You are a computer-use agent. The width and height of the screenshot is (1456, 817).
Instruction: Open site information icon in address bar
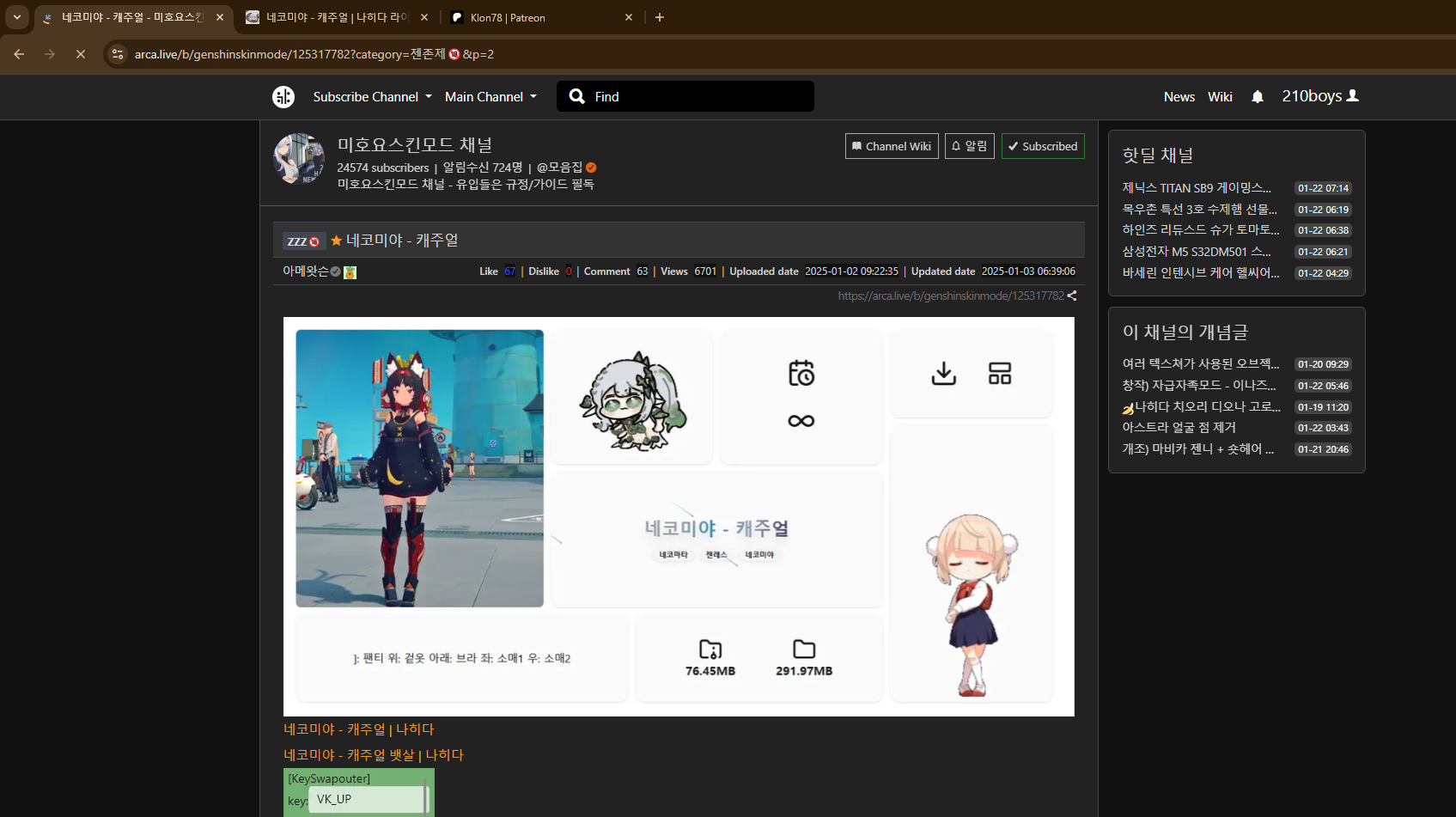click(118, 54)
